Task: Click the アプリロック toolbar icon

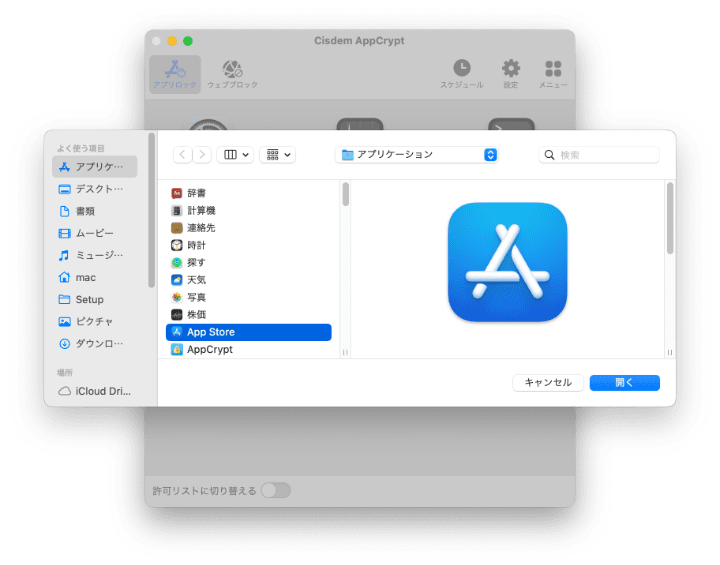Action: pos(175,72)
